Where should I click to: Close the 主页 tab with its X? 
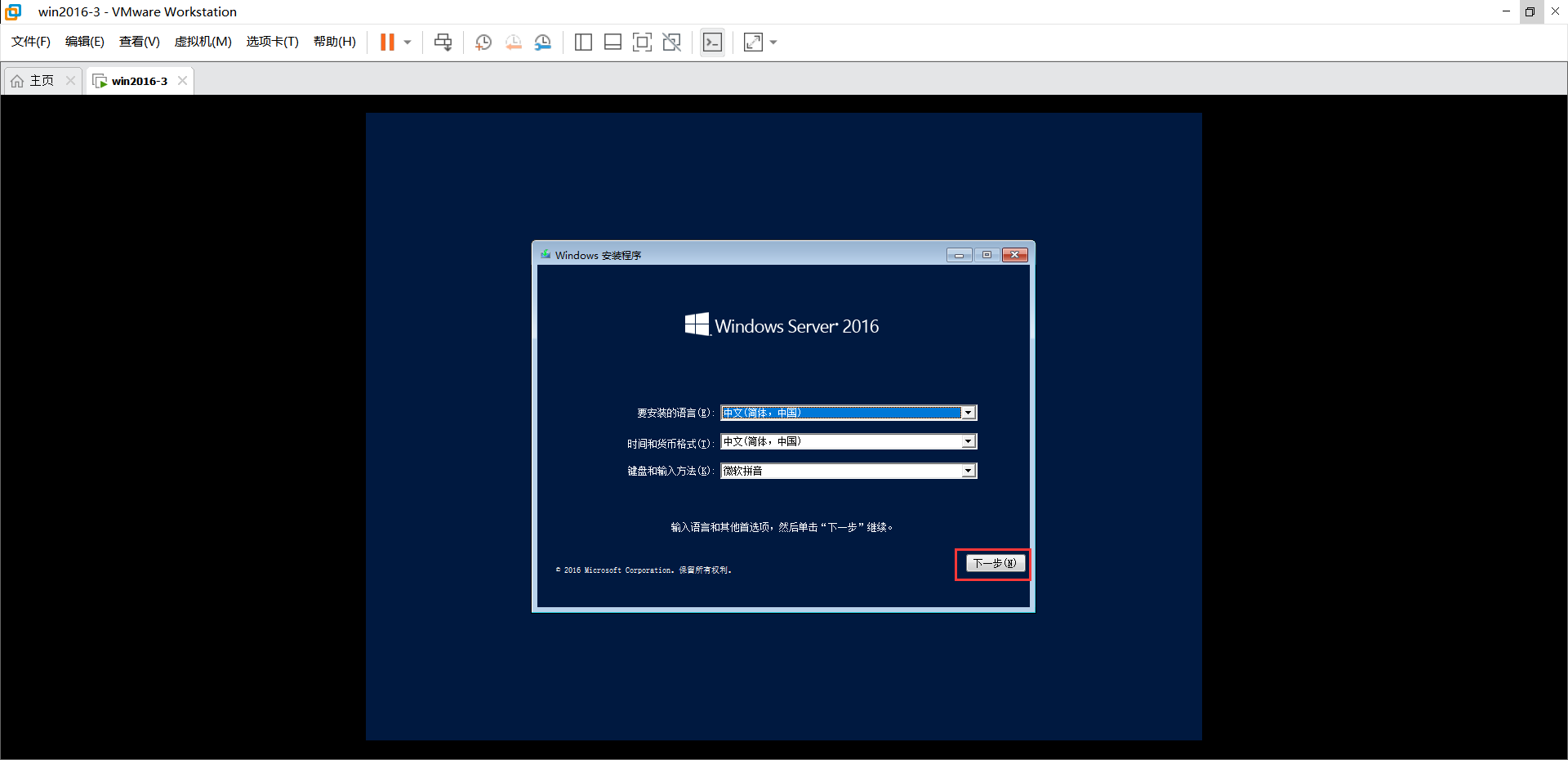tap(70, 80)
